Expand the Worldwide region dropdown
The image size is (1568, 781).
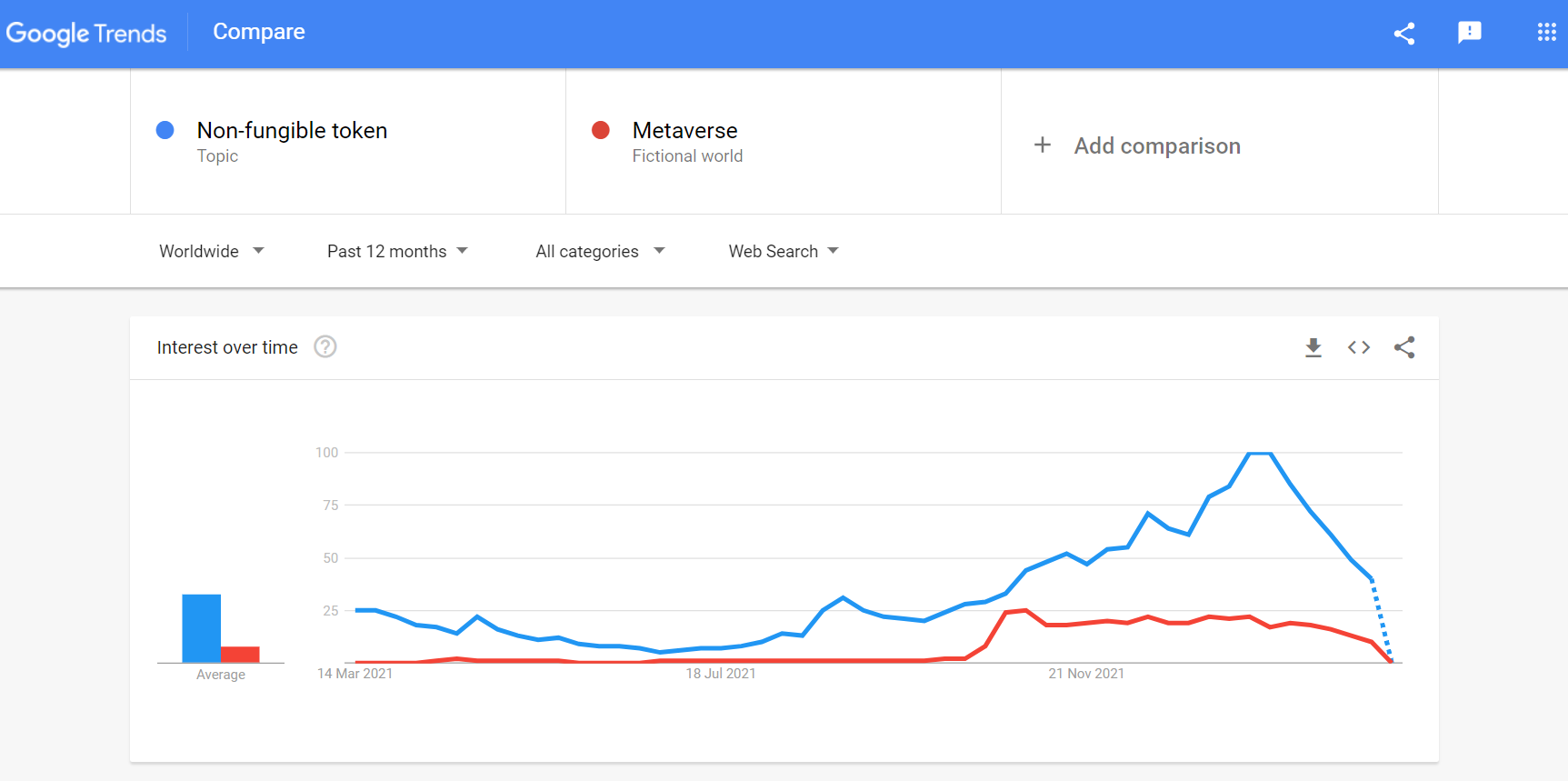[x=211, y=251]
